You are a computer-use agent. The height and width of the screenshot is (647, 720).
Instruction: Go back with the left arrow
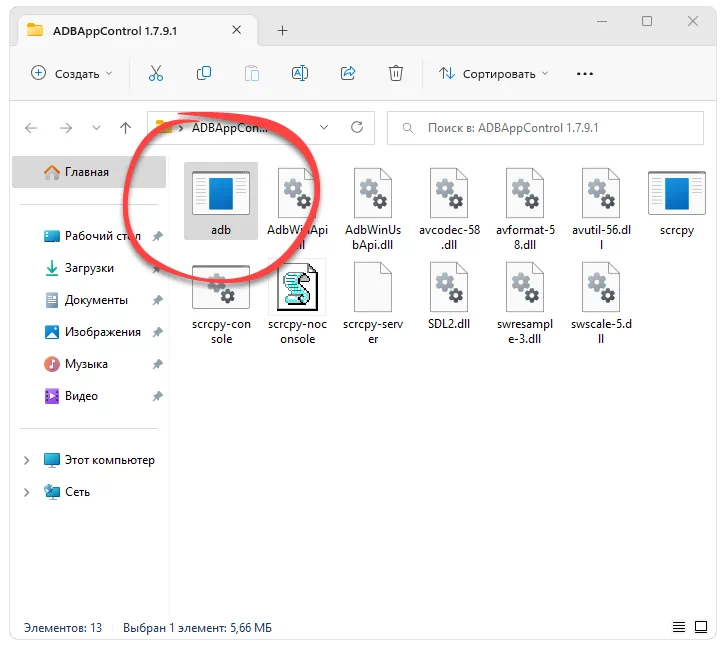click(x=31, y=128)
